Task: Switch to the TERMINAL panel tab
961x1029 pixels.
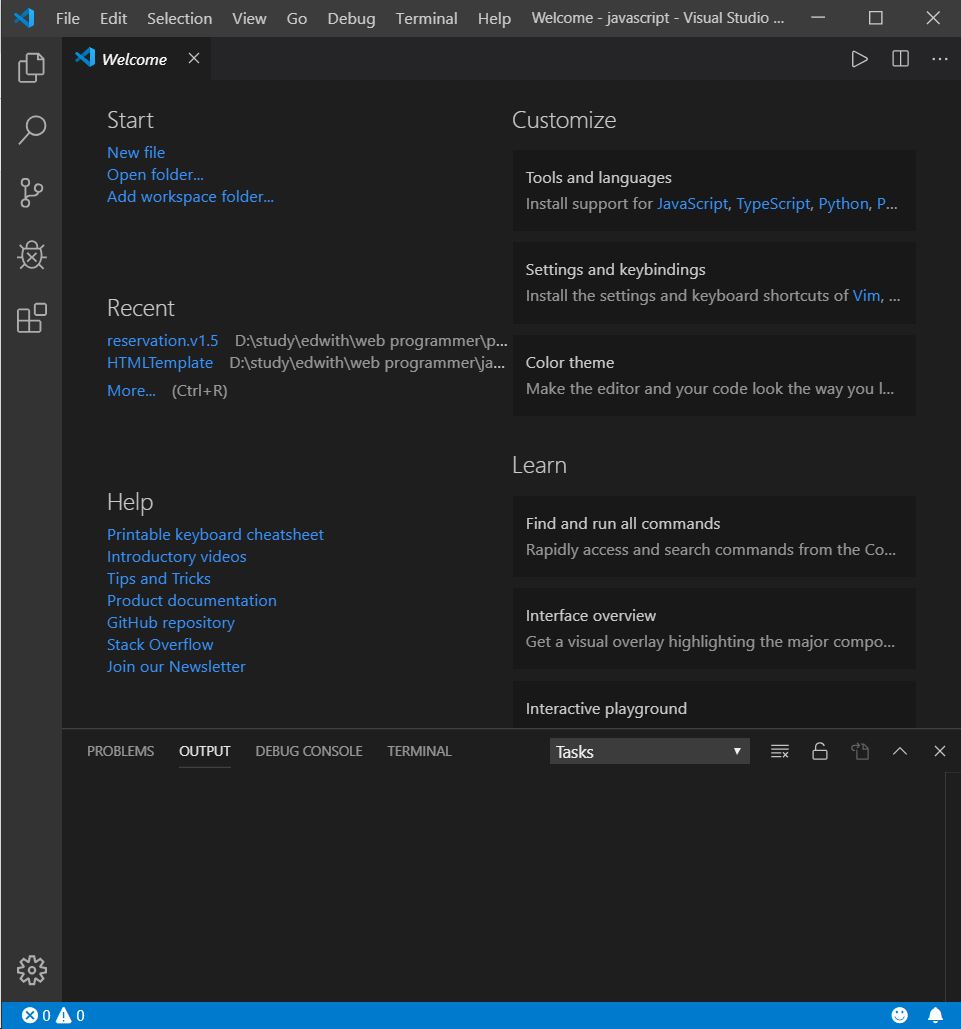Action: click(419, 751)
